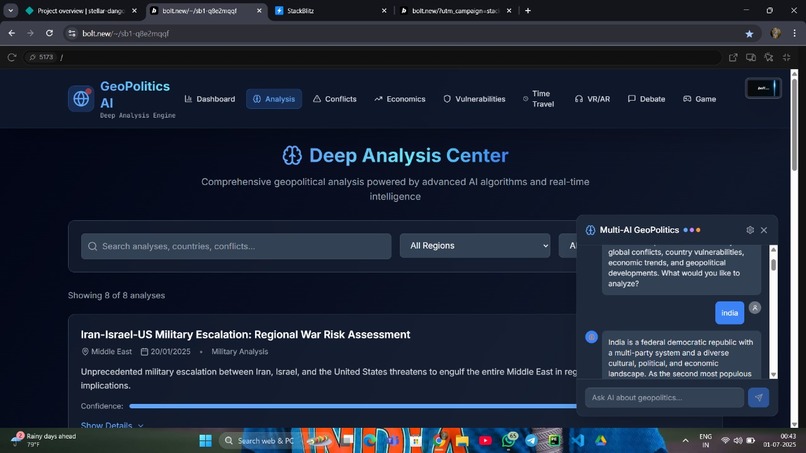Open the Dashboard nav item
Viewport: 806px width, 453px height.
click(210, 99)
